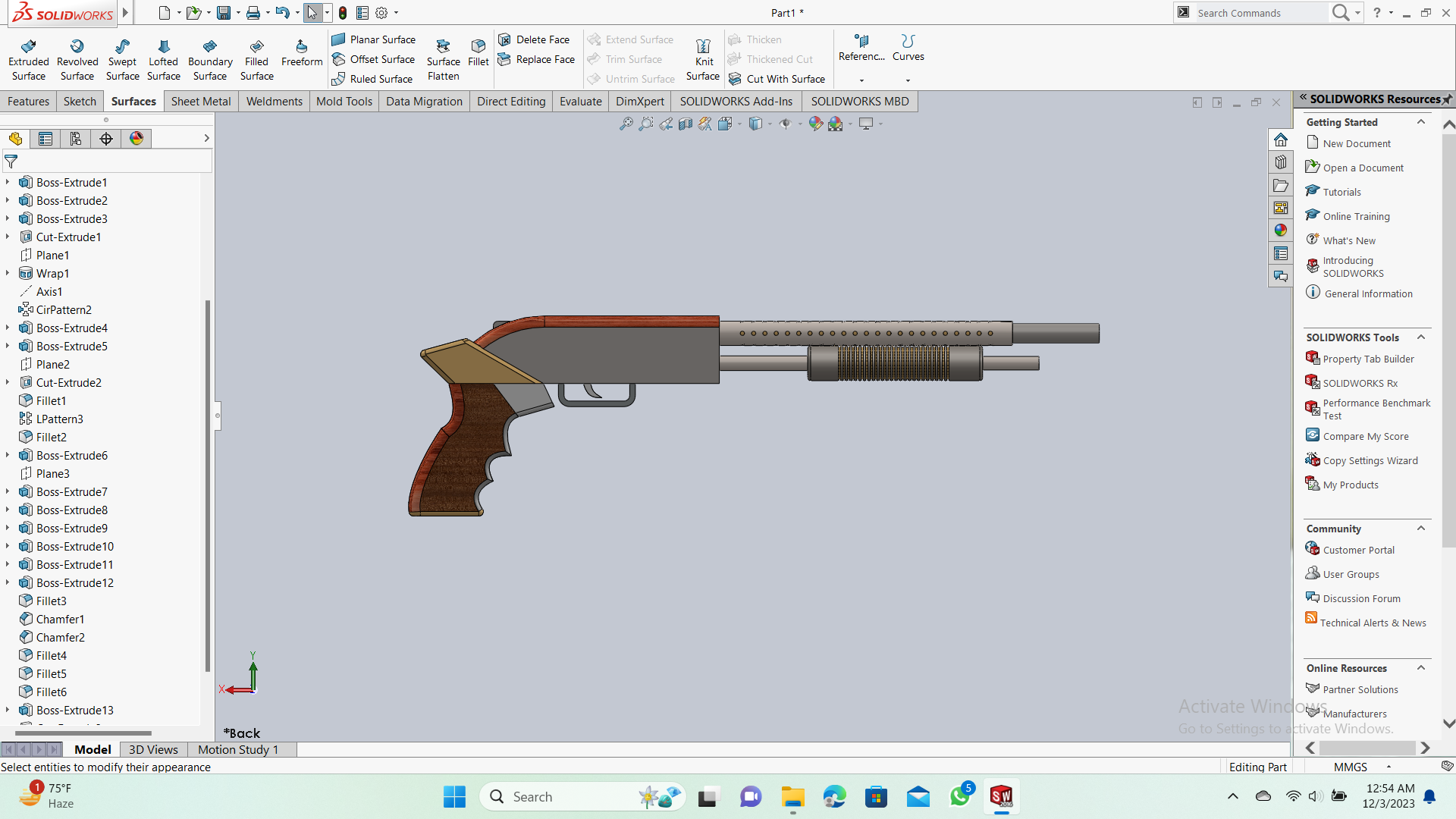Open the Tutorials link
1456x819 pixels.
click(x=1341, y=192)
